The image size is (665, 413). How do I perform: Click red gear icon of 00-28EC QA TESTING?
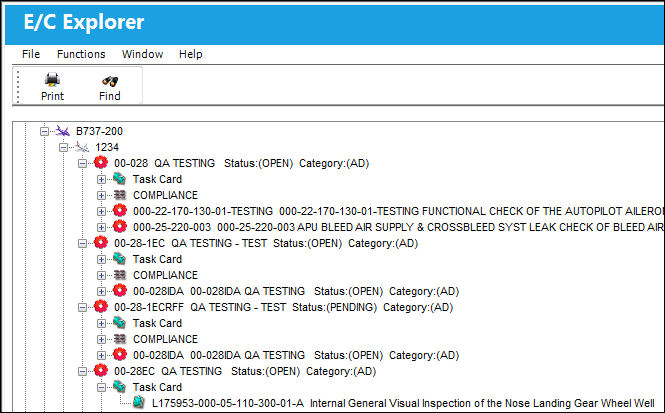pyautogui.click(x=101, y=370)
